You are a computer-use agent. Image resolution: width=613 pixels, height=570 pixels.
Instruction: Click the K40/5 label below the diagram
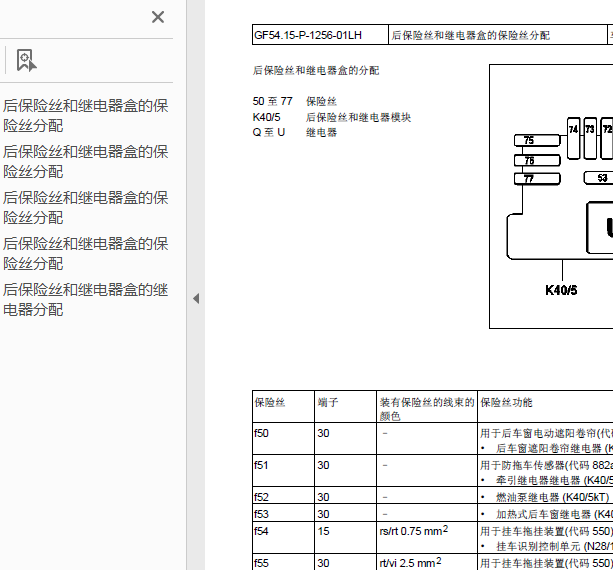click(561, 290)
